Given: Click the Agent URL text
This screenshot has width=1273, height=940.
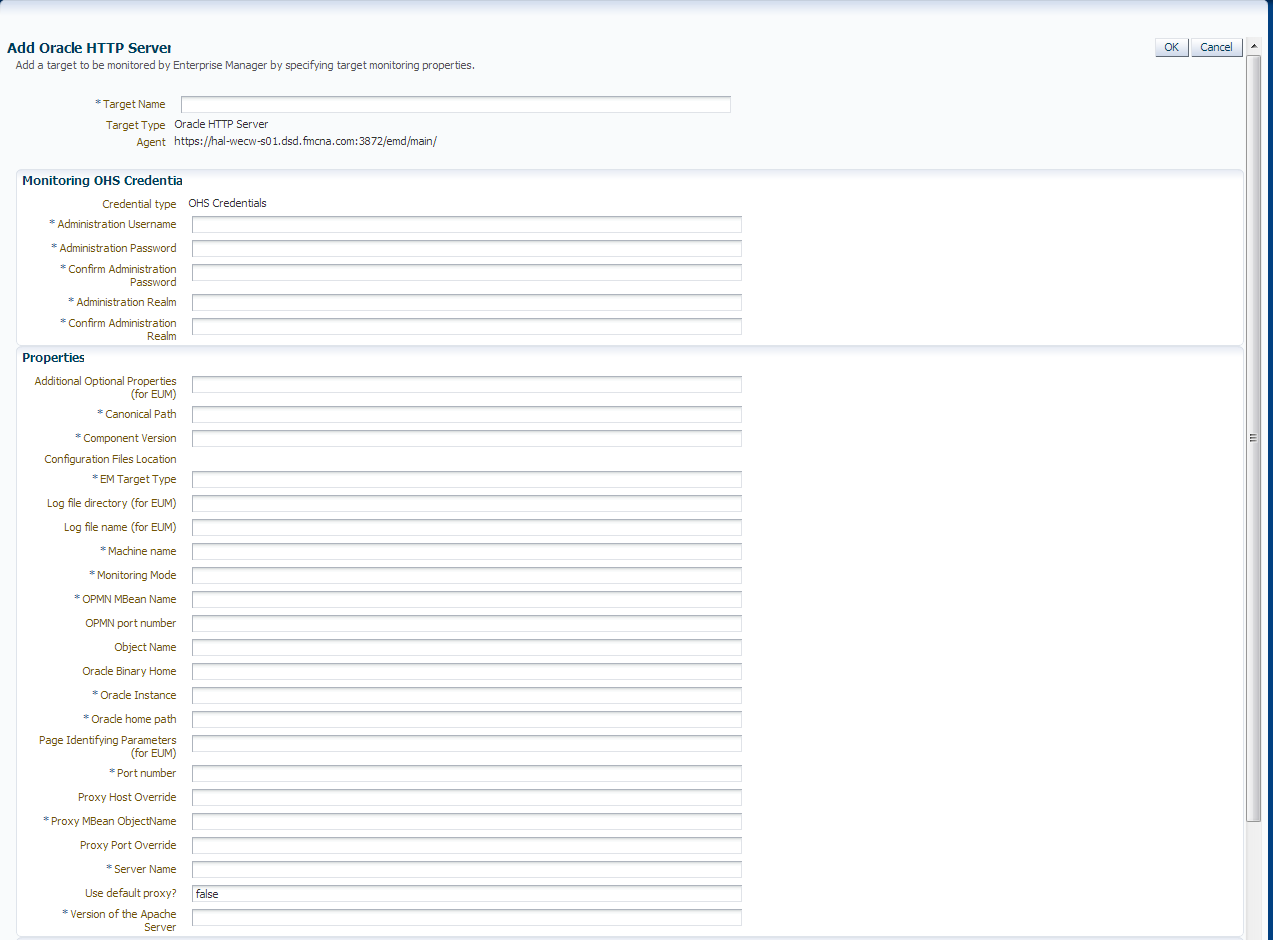Looking at the screenshot, I should click(x=306, y=142).
